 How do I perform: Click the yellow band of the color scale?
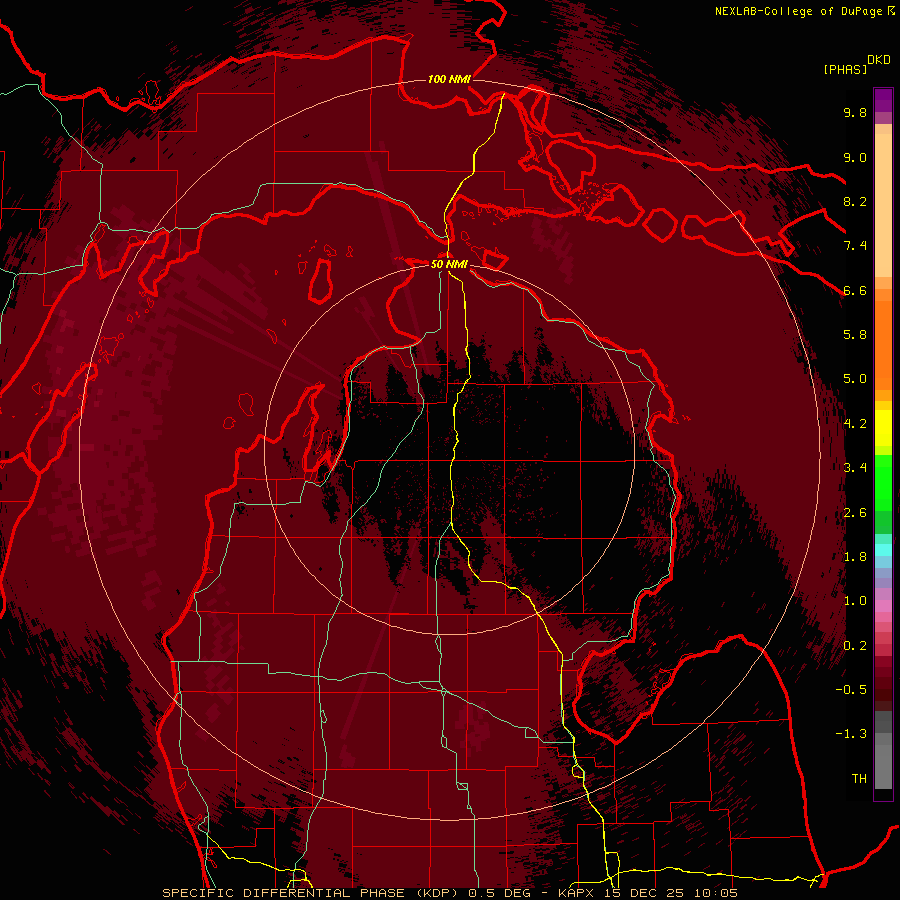(883, 428)
